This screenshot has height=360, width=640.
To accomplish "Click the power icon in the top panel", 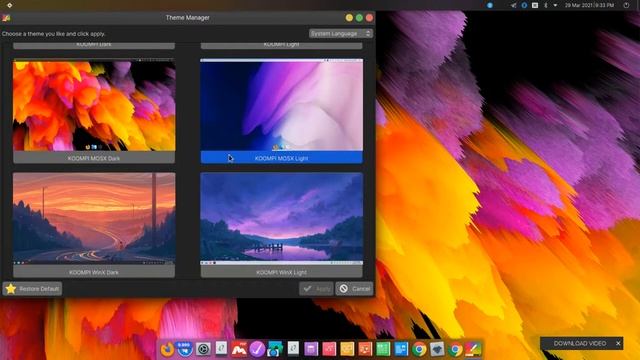I will [626, 5].
